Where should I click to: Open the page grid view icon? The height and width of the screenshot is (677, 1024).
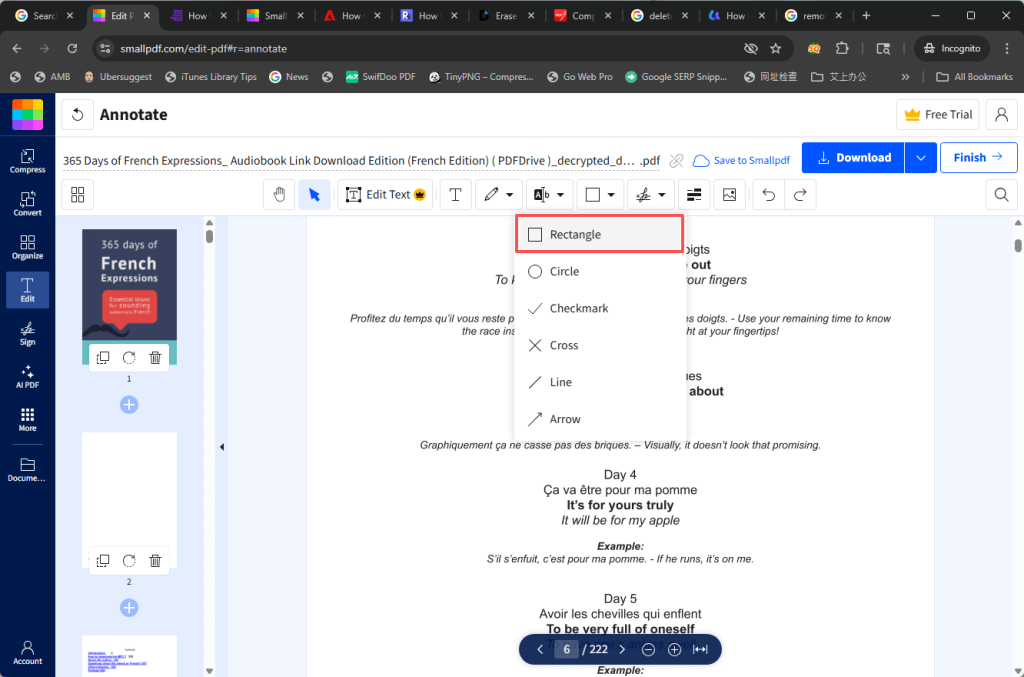pyautogui.click(x=77, y=194)
